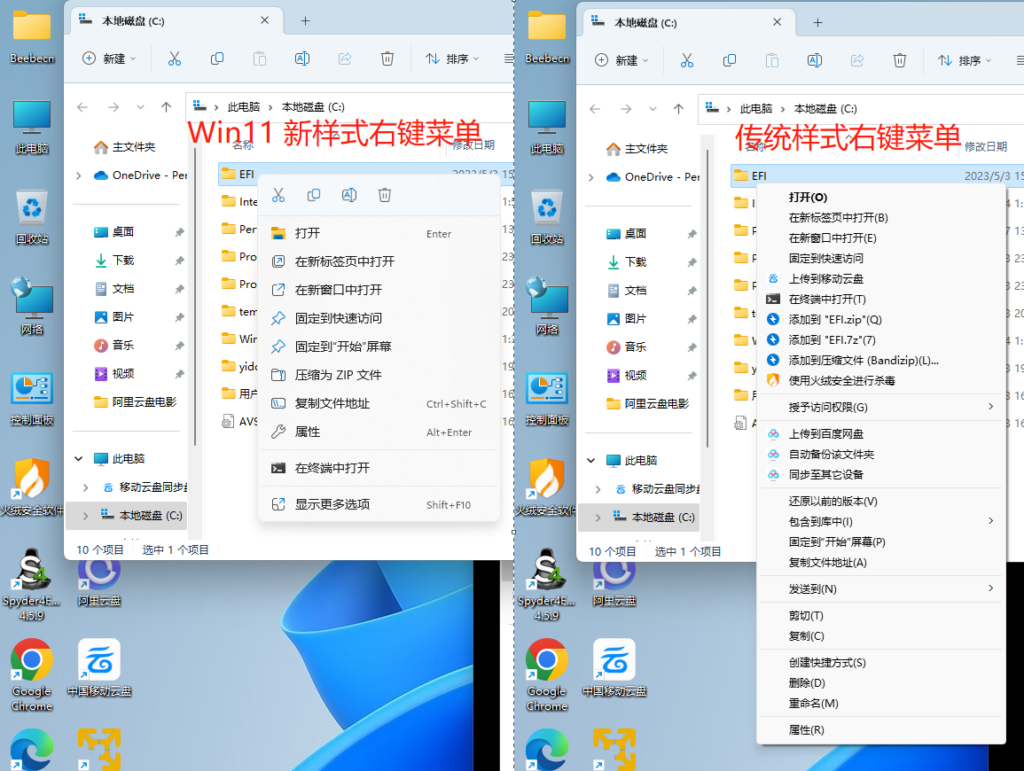Image resolution: width=1024 pixels, height=771 pixels.
Task: Choose 发送到(N) in classic menu
Action: 880,589
